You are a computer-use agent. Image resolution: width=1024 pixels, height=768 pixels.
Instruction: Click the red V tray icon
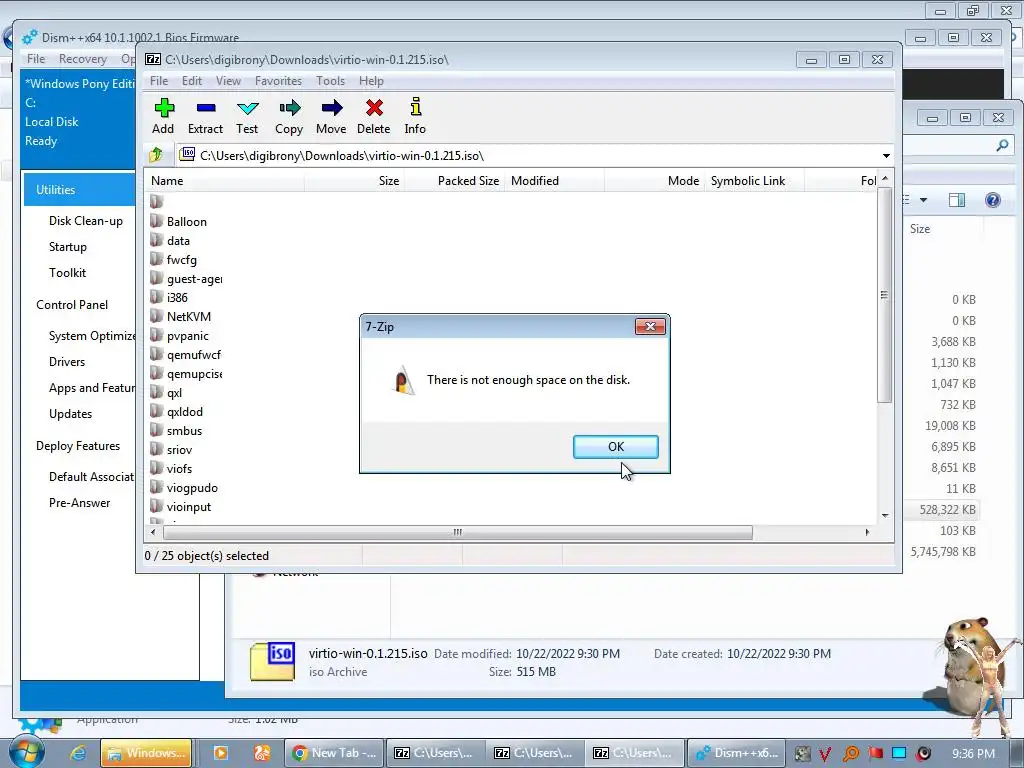825,754
